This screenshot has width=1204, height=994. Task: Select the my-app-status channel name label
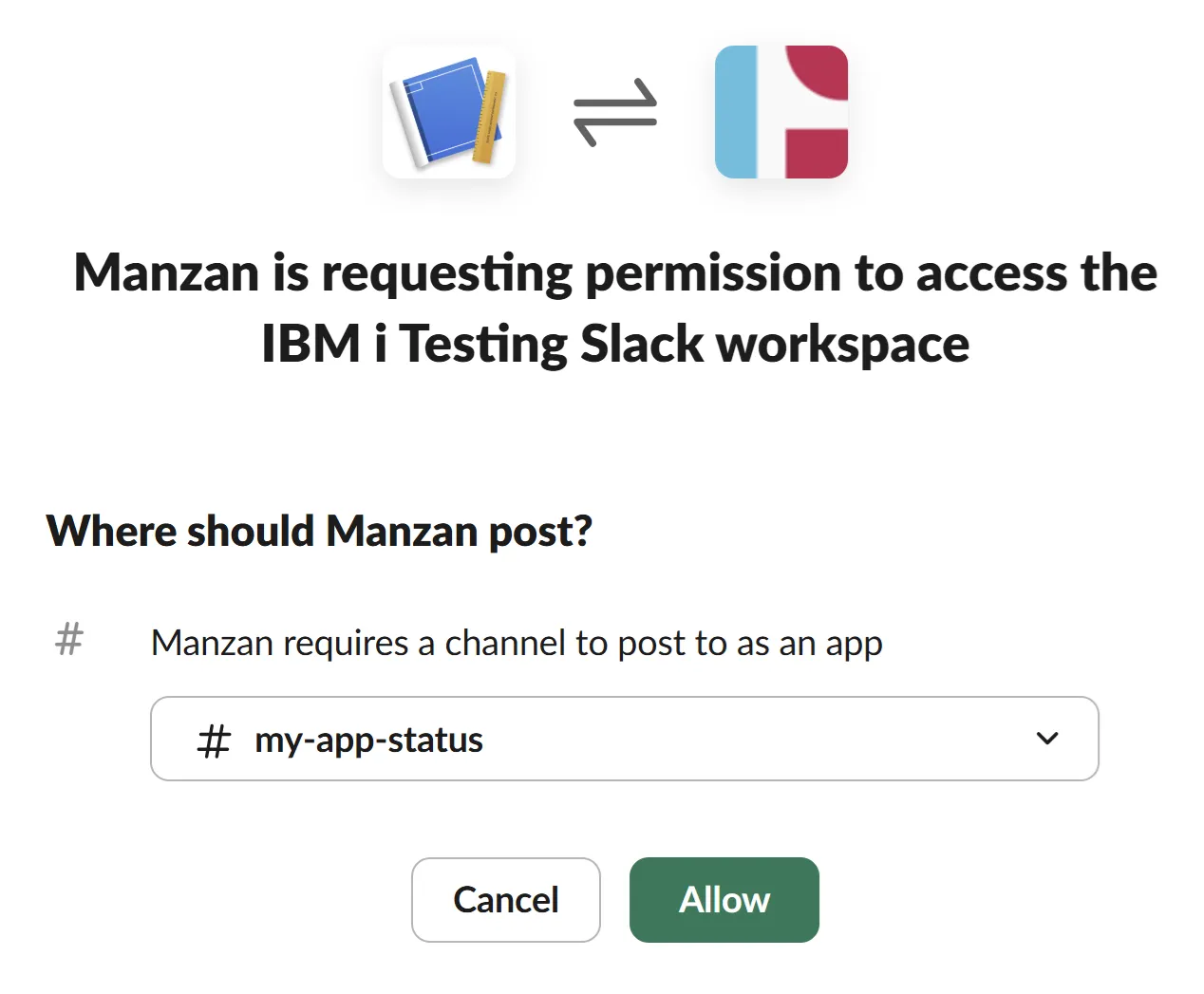click(369, 741)
